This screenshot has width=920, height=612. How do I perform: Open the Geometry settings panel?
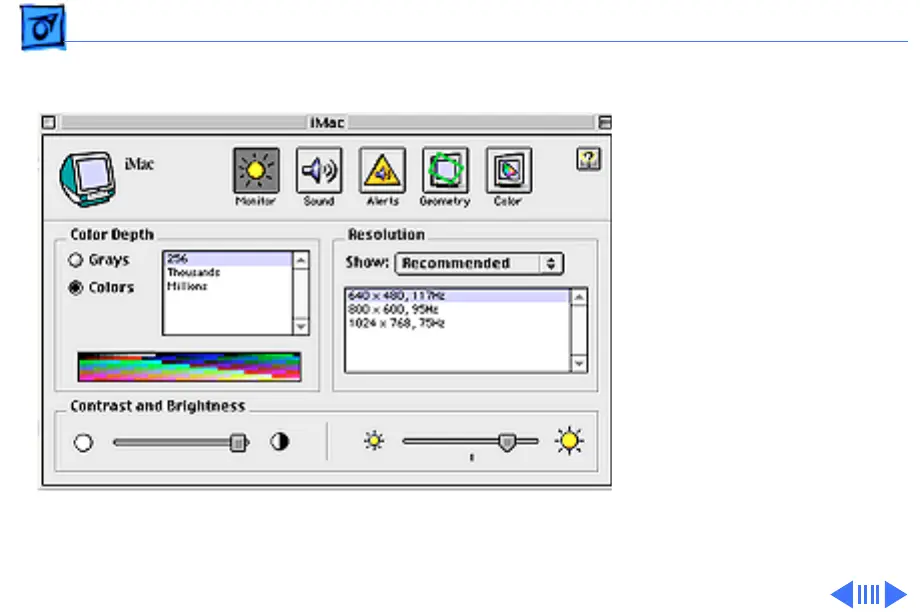point(445,170)
